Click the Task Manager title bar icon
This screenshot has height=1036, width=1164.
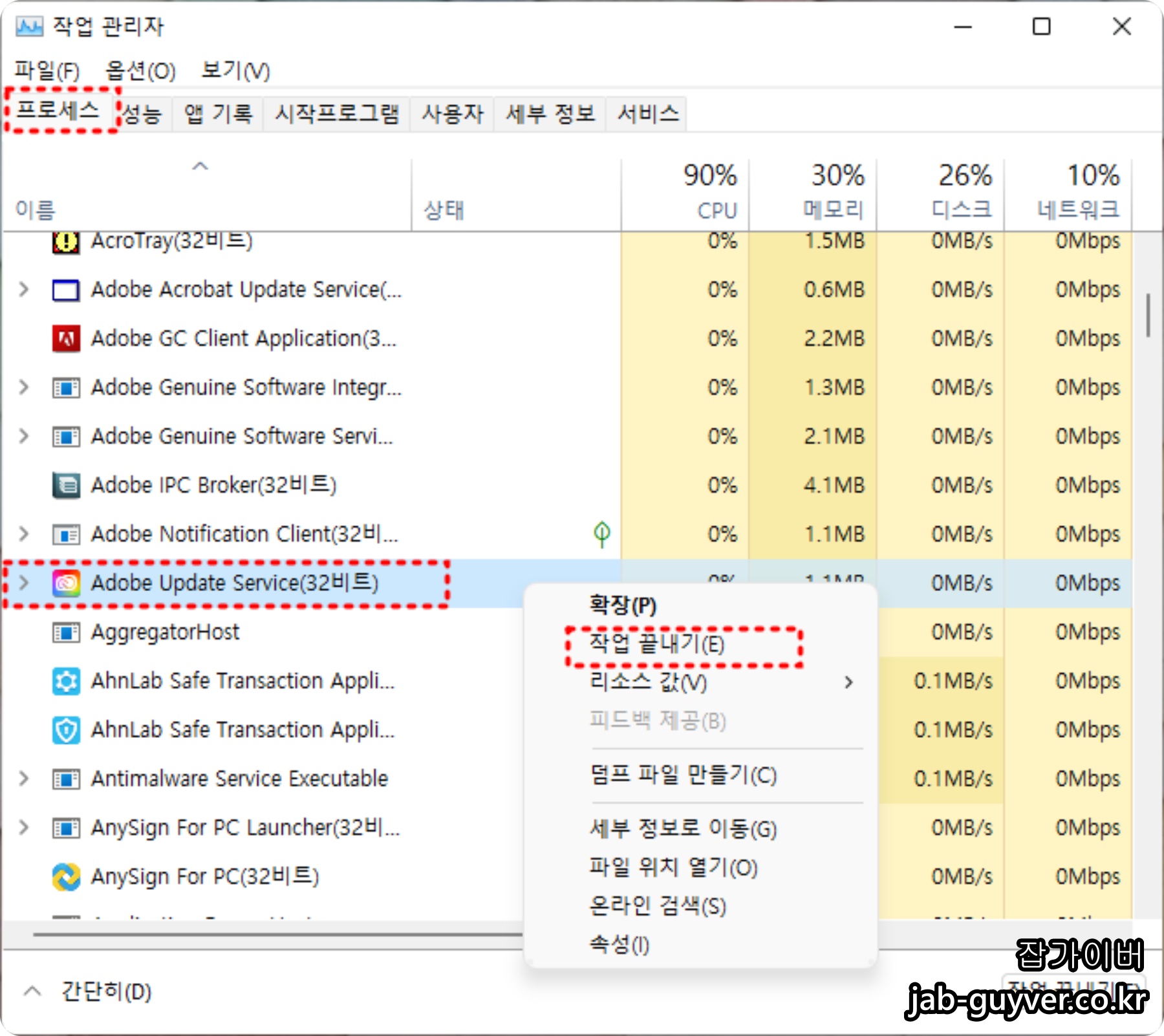pos(29,27)
